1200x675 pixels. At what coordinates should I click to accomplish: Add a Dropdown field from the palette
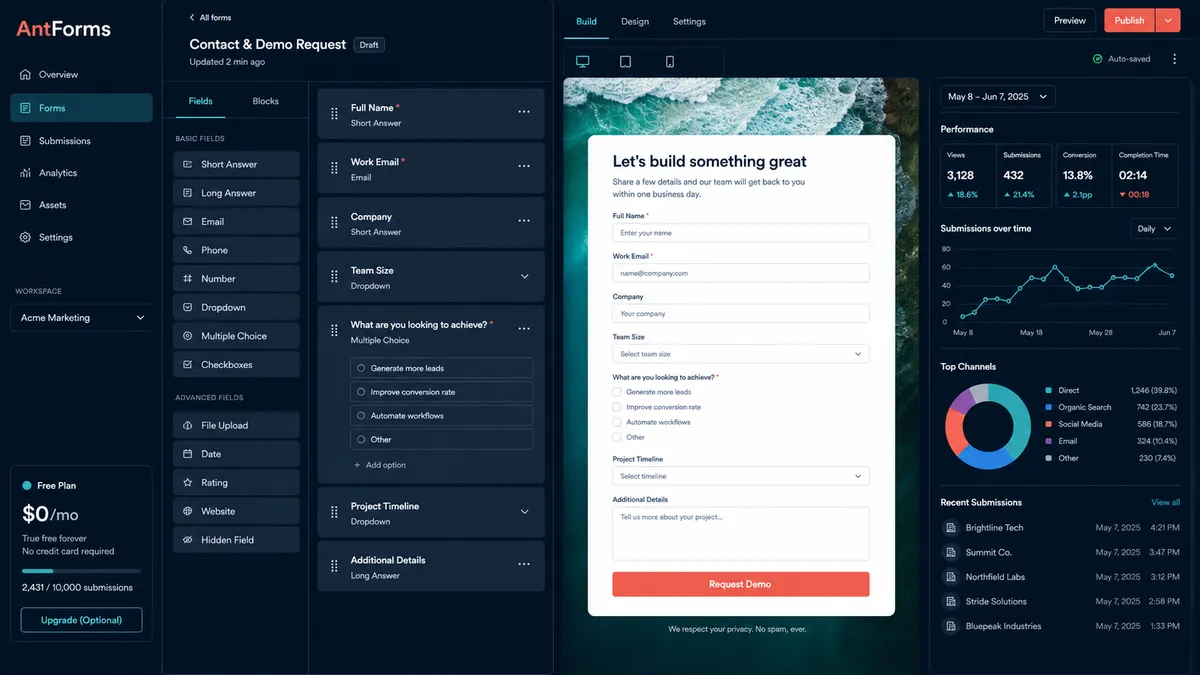tap(236, 307)
